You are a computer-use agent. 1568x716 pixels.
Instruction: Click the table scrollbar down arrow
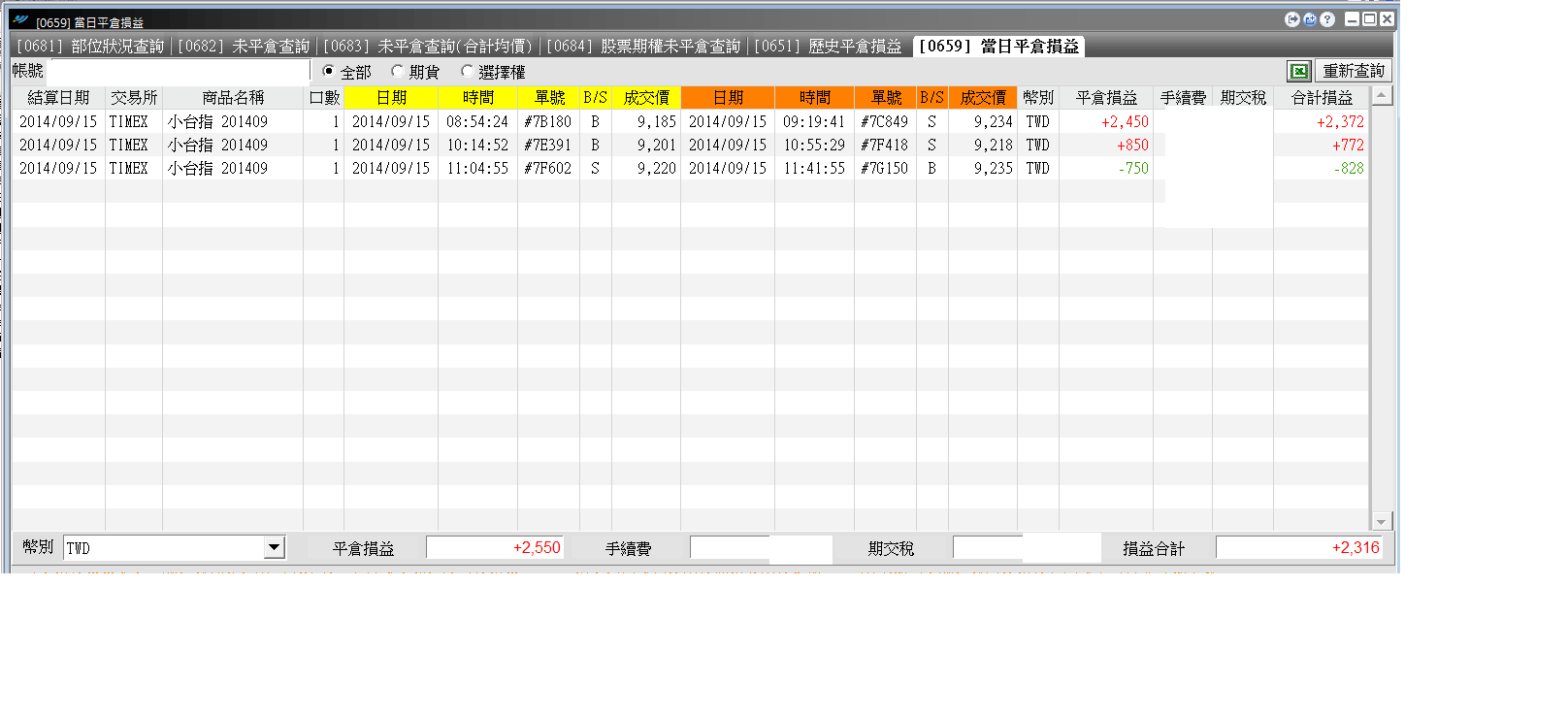click(1383, 521)
